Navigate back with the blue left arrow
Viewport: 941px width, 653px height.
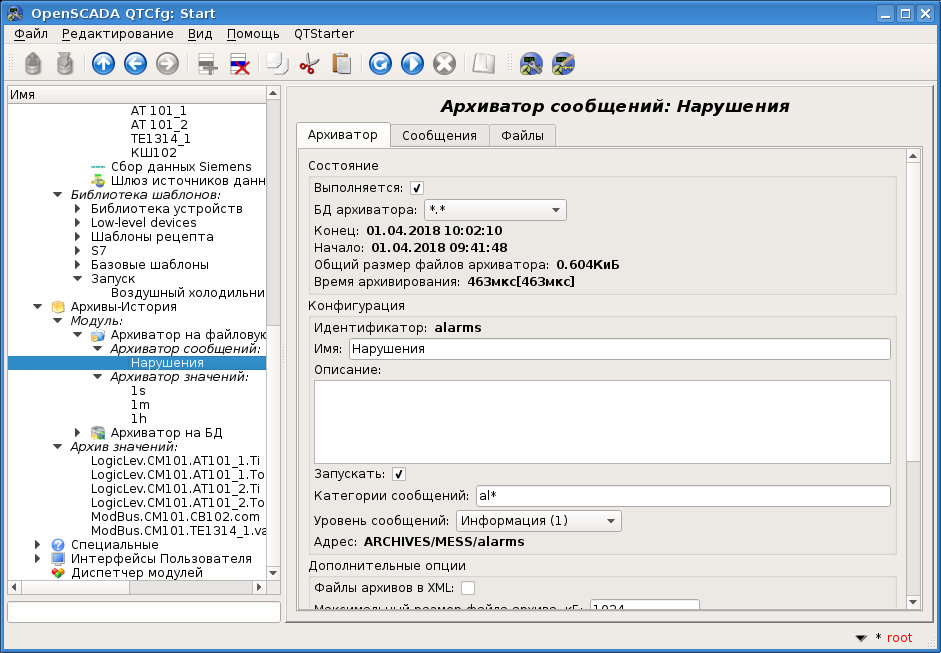pyautogui.click(x=135, y=63)
